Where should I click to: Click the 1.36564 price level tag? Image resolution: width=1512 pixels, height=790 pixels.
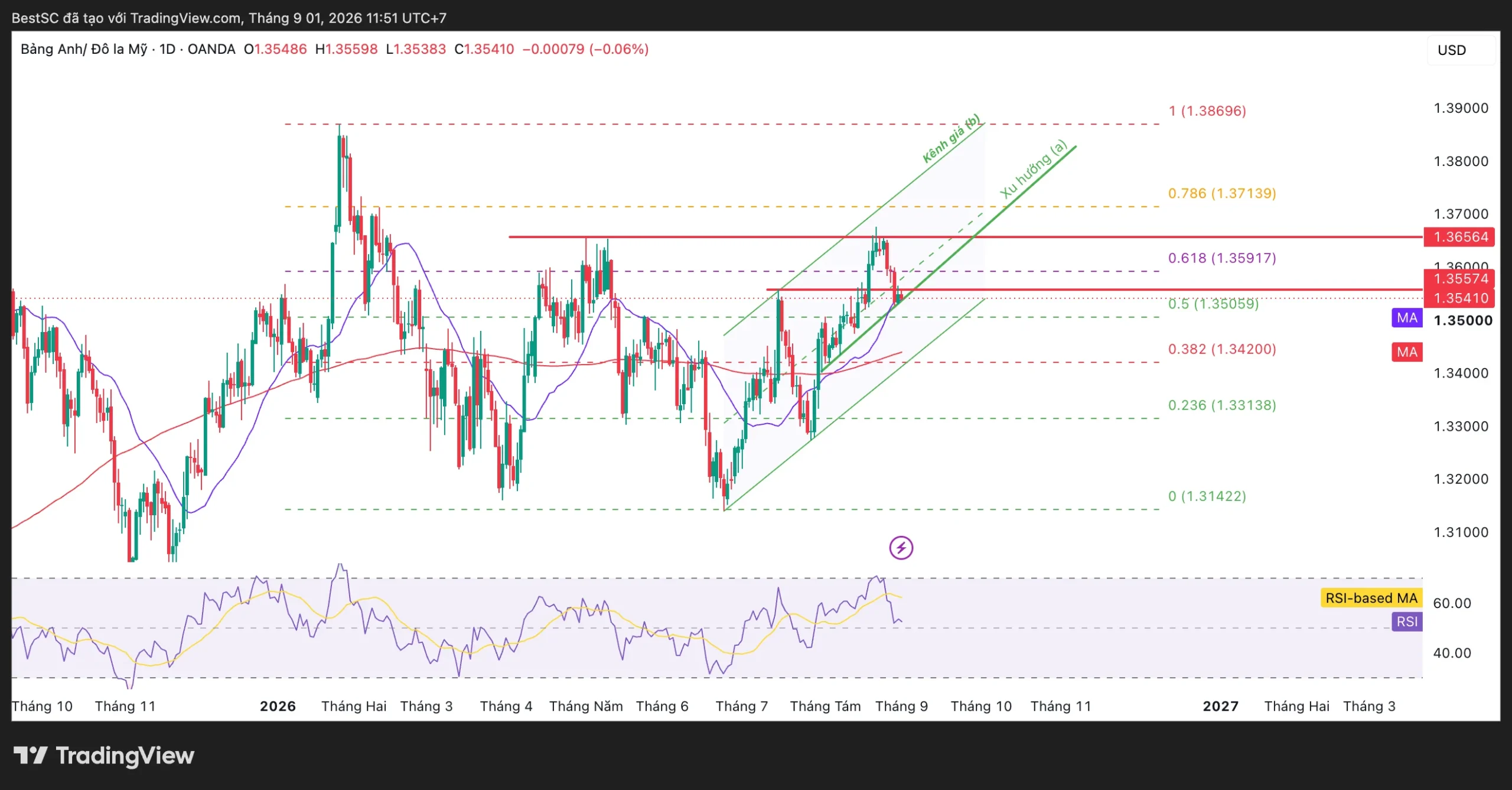pos(1459,237)
